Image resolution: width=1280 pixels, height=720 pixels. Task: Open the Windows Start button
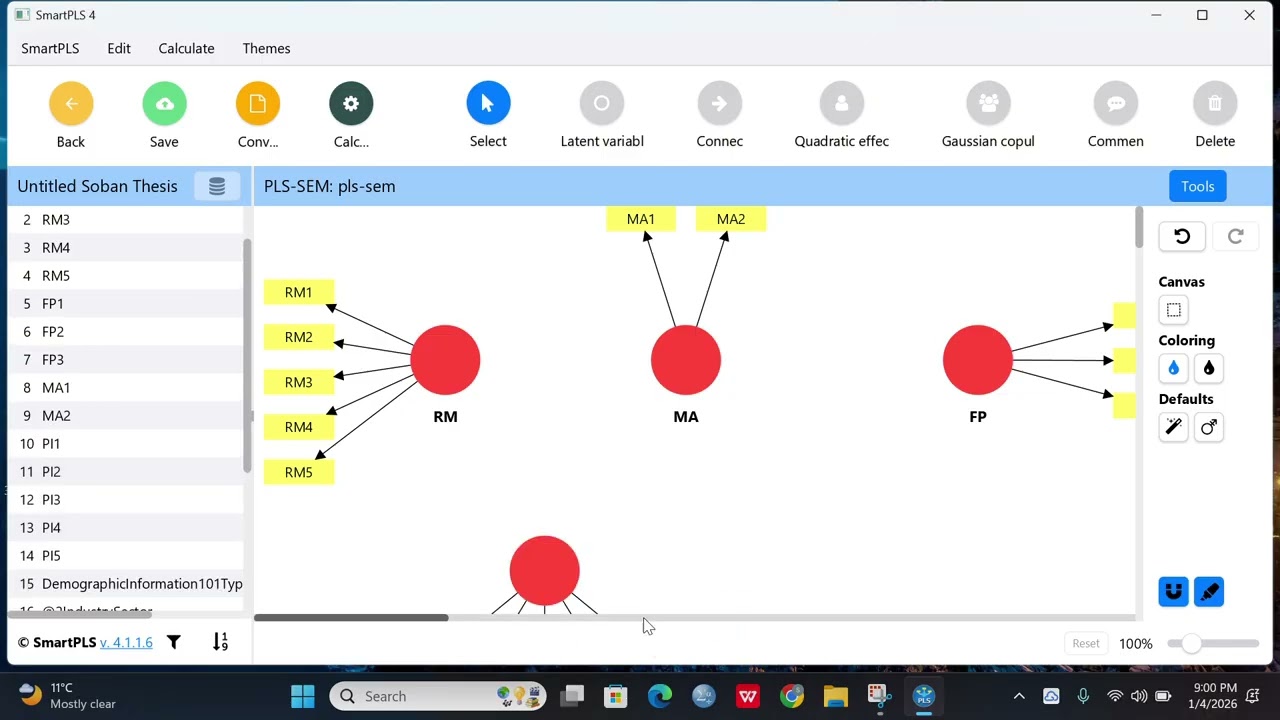coord(302,696)
